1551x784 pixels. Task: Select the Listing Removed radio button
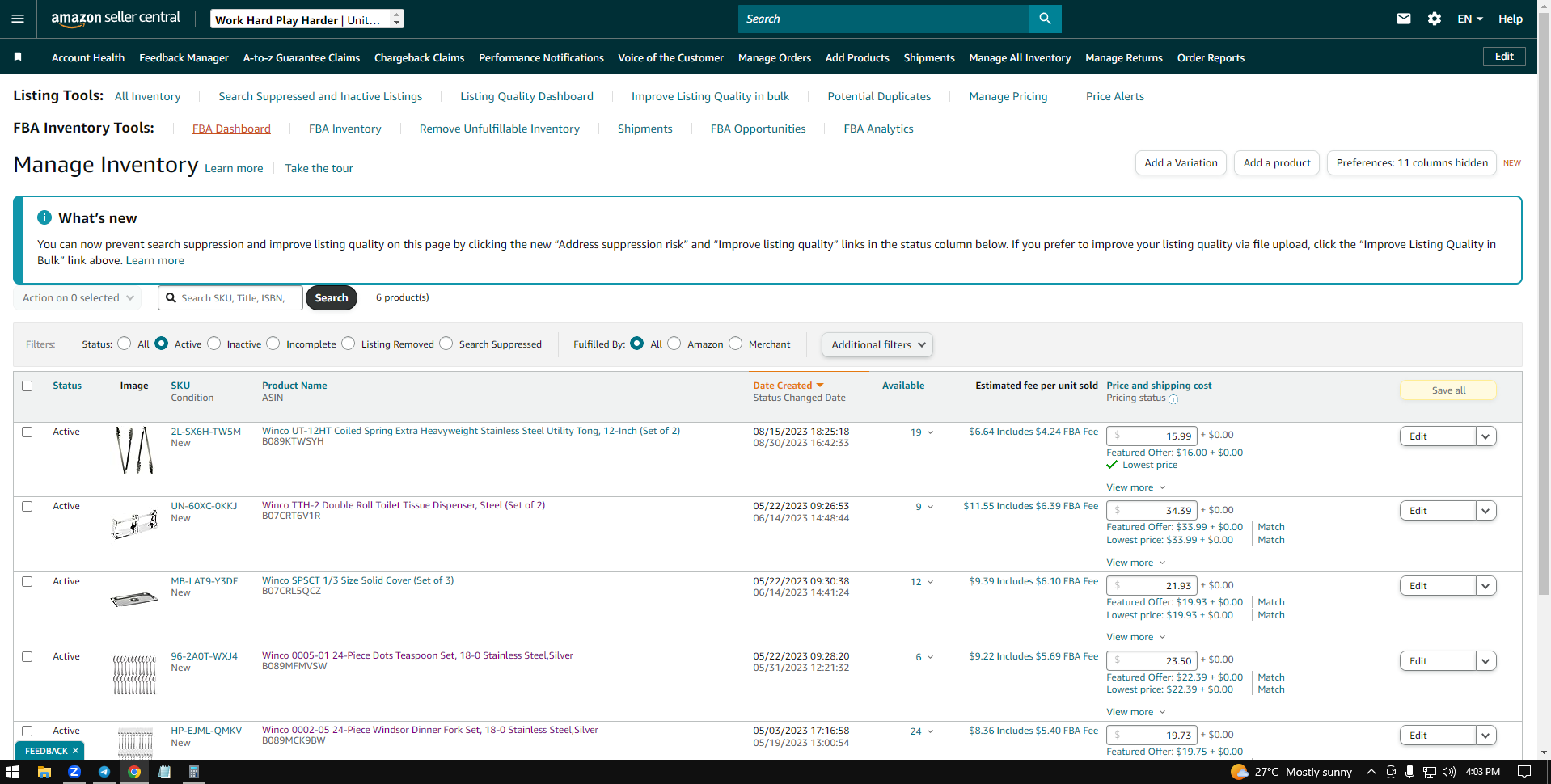tap(349, 344)
